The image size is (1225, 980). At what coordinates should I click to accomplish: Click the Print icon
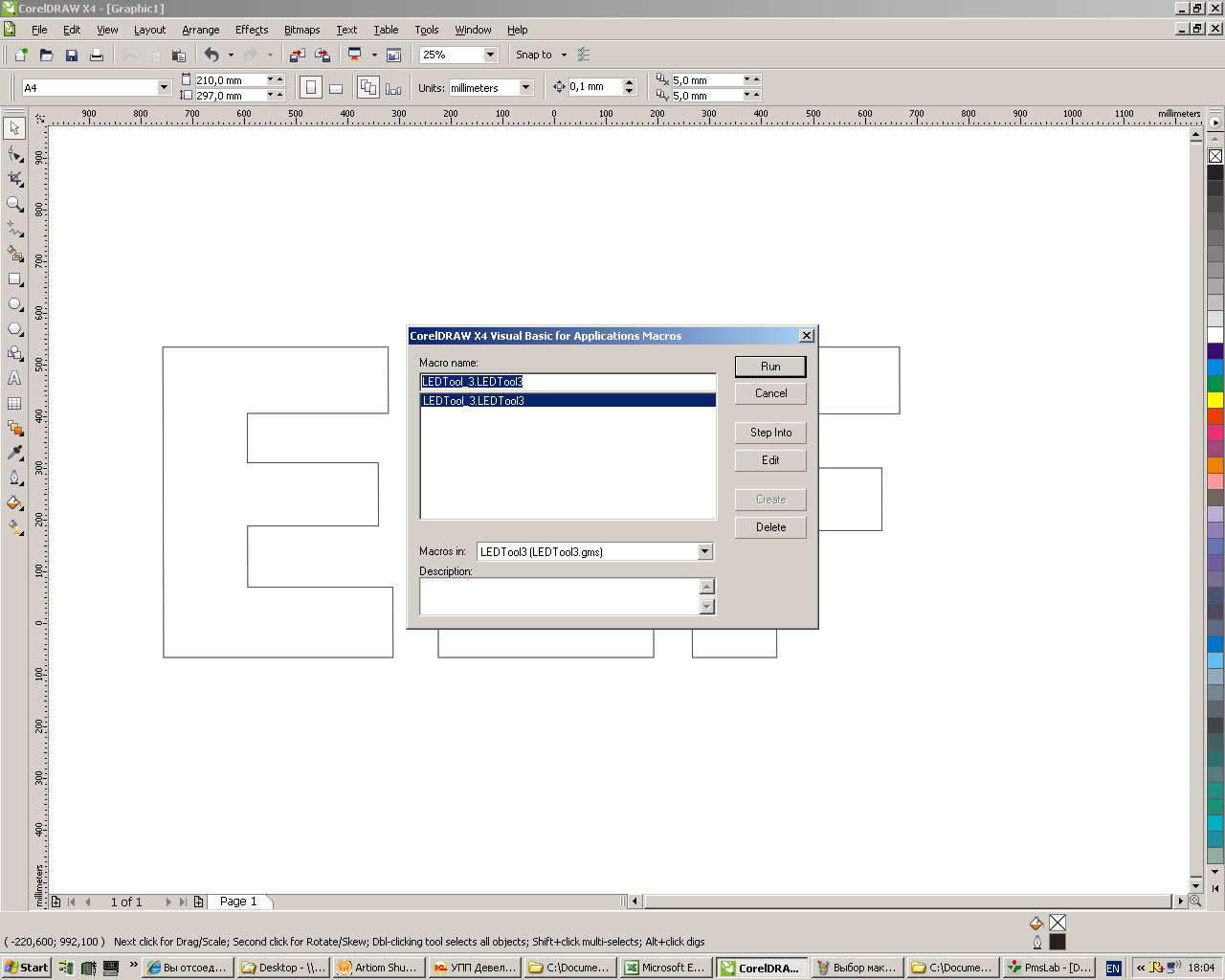(96, 55)
